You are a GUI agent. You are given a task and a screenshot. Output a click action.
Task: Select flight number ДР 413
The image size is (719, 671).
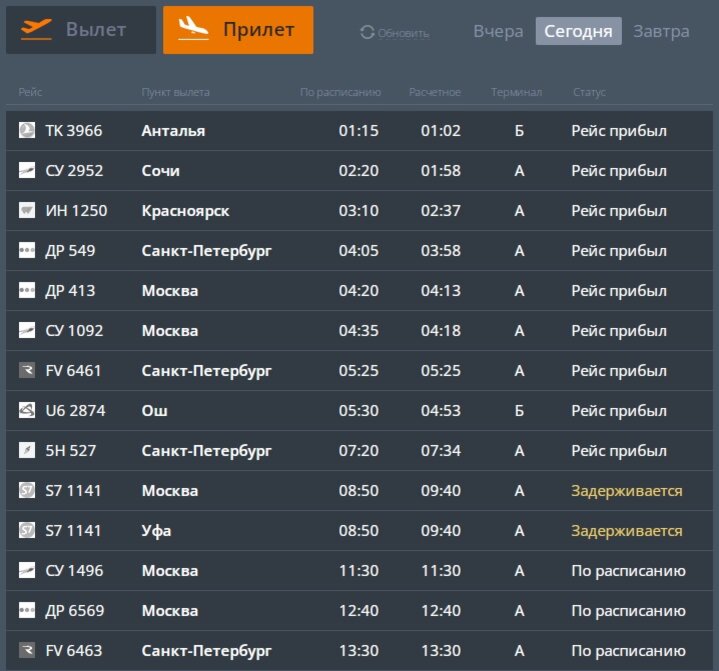pos(70,291)
